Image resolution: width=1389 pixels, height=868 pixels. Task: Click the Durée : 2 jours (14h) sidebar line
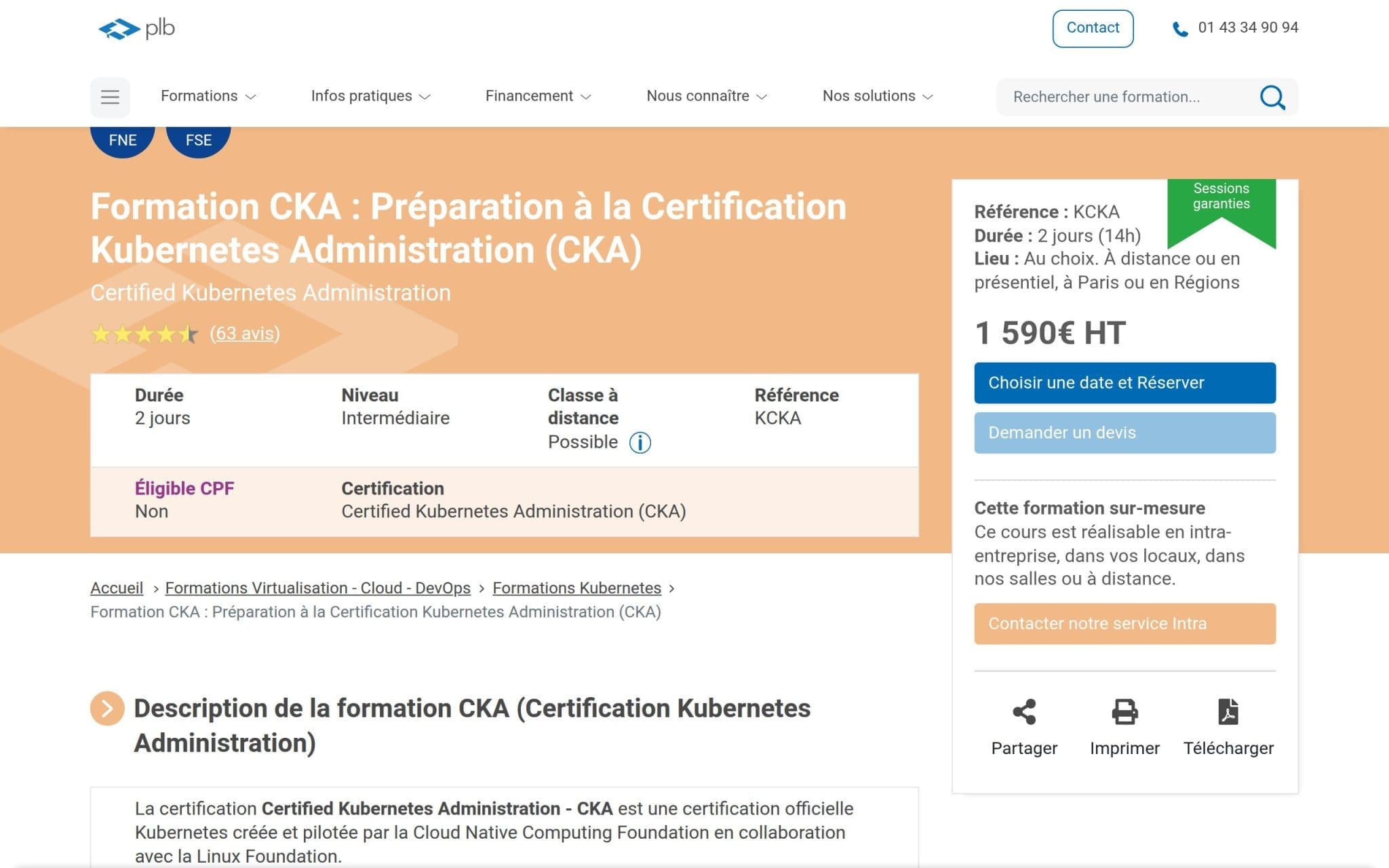point(1057,236)
